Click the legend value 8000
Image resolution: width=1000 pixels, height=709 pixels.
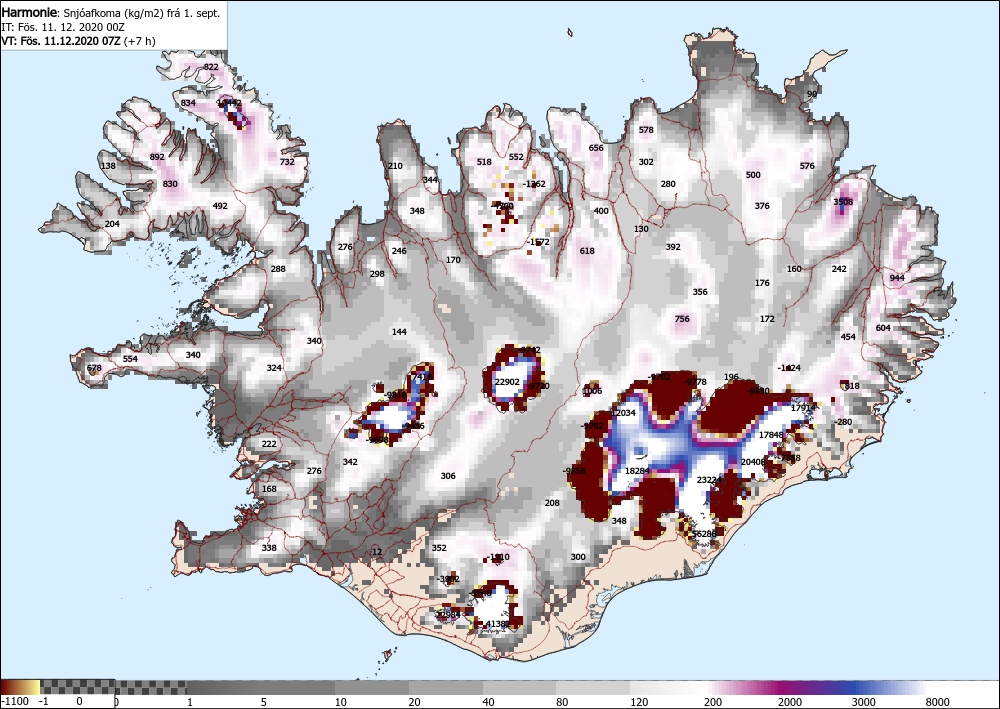(938, 702)
